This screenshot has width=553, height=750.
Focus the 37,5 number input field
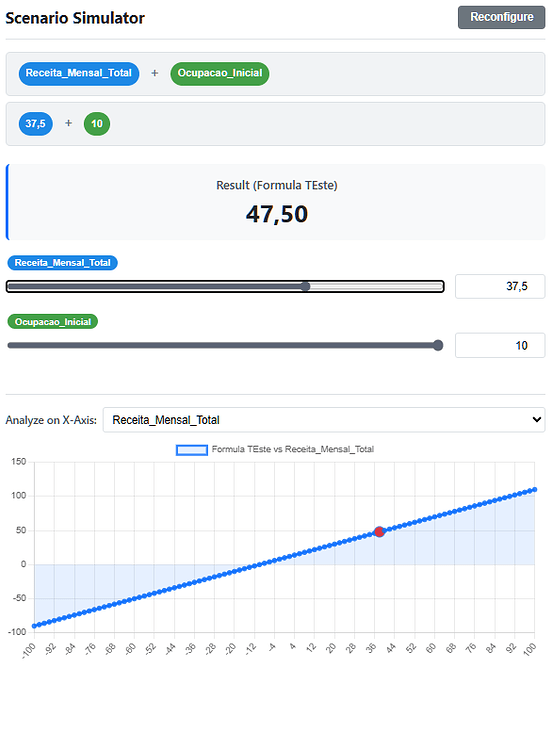tap(500, 287)
